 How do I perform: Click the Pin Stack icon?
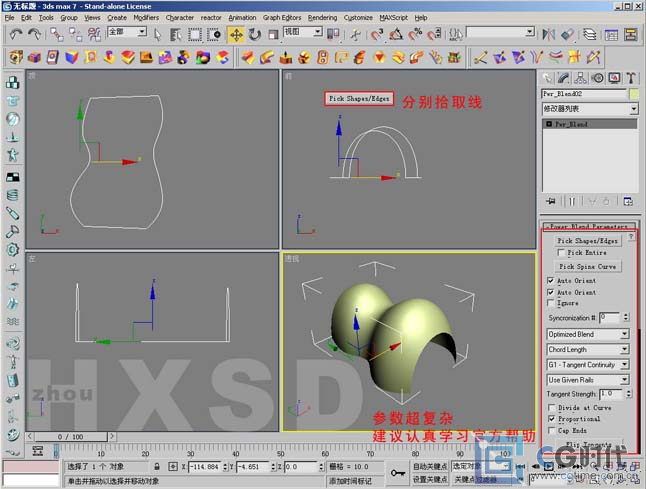(x=551, y=201)
